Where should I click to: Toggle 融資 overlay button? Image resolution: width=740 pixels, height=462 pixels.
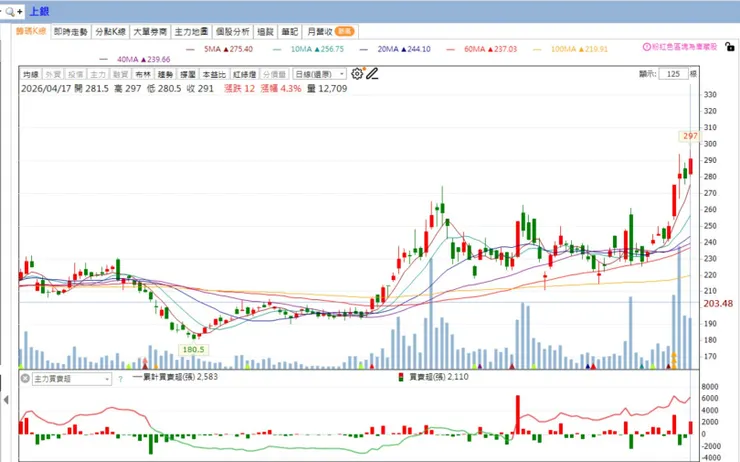coord(120,75)
